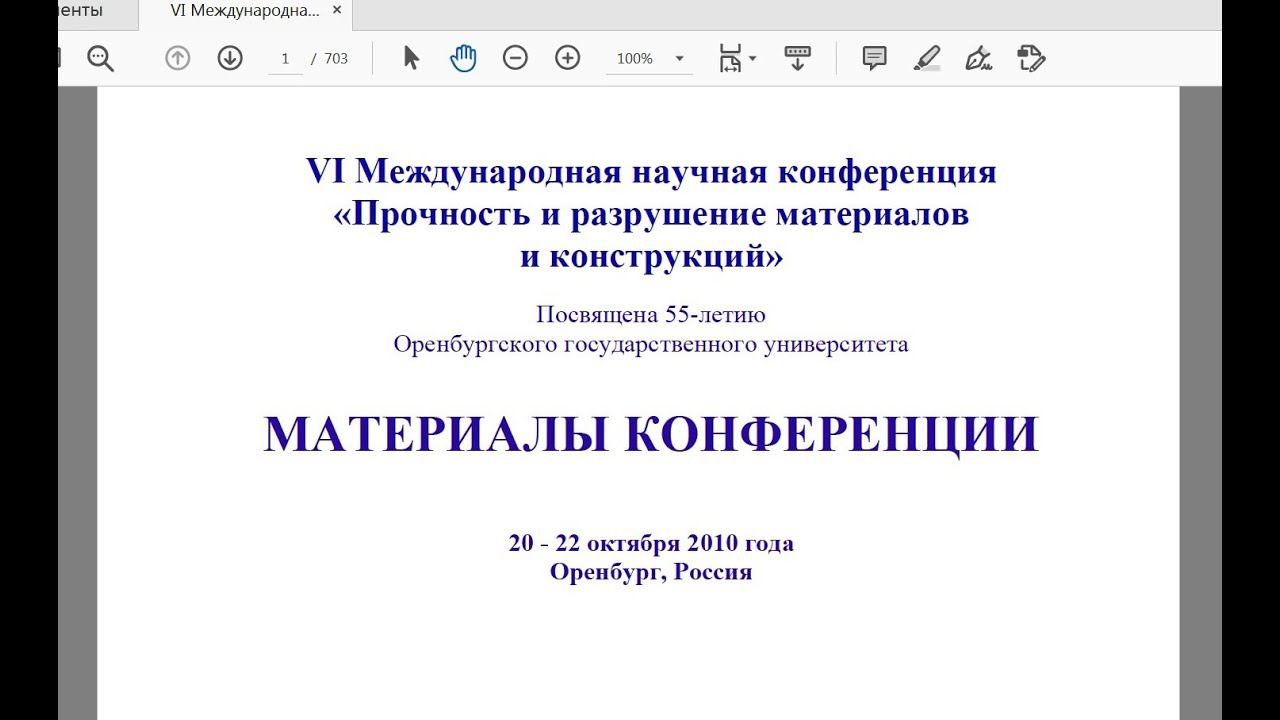Expand the page fit options arrow
Viewport: 1280px width, 720px height.
(x=752, y=58)
